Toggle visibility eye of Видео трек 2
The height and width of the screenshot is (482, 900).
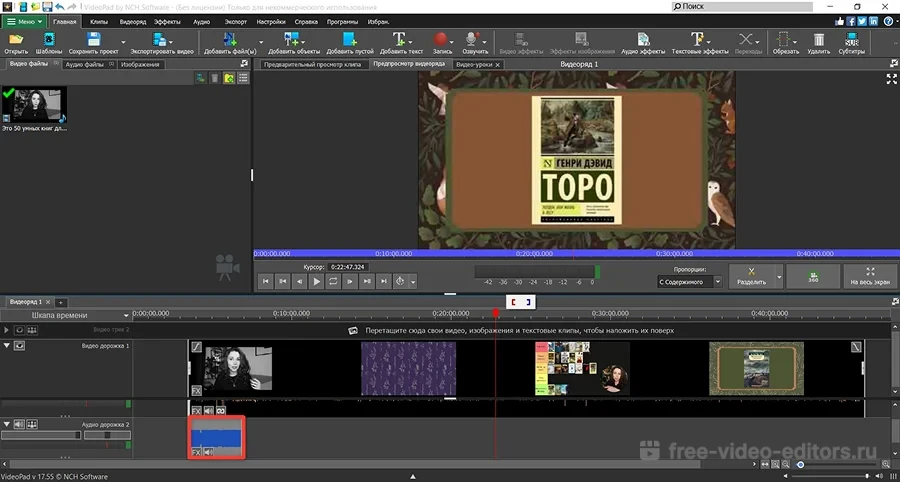[19, 330]
